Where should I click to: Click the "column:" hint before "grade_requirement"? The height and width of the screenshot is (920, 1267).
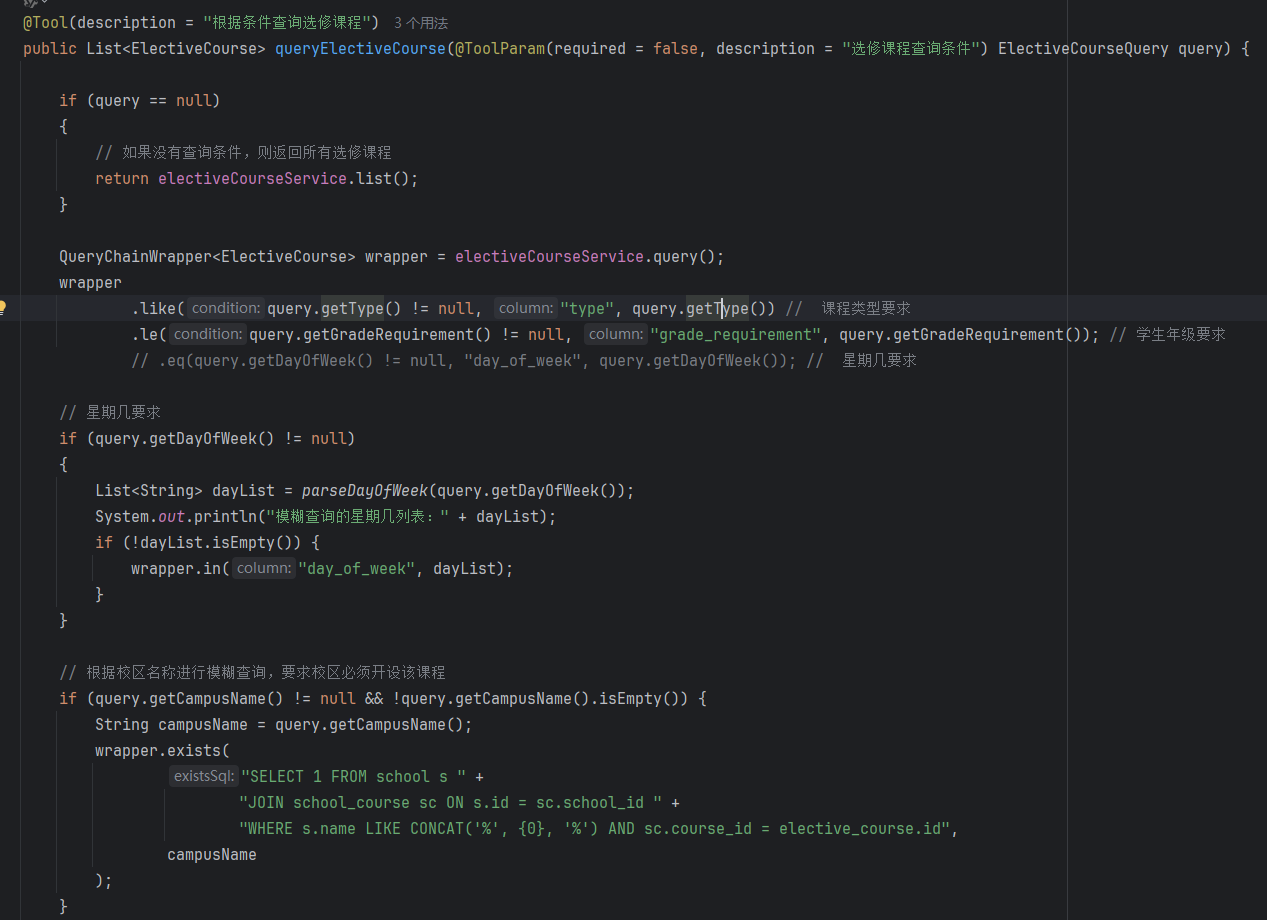(615, 334)
